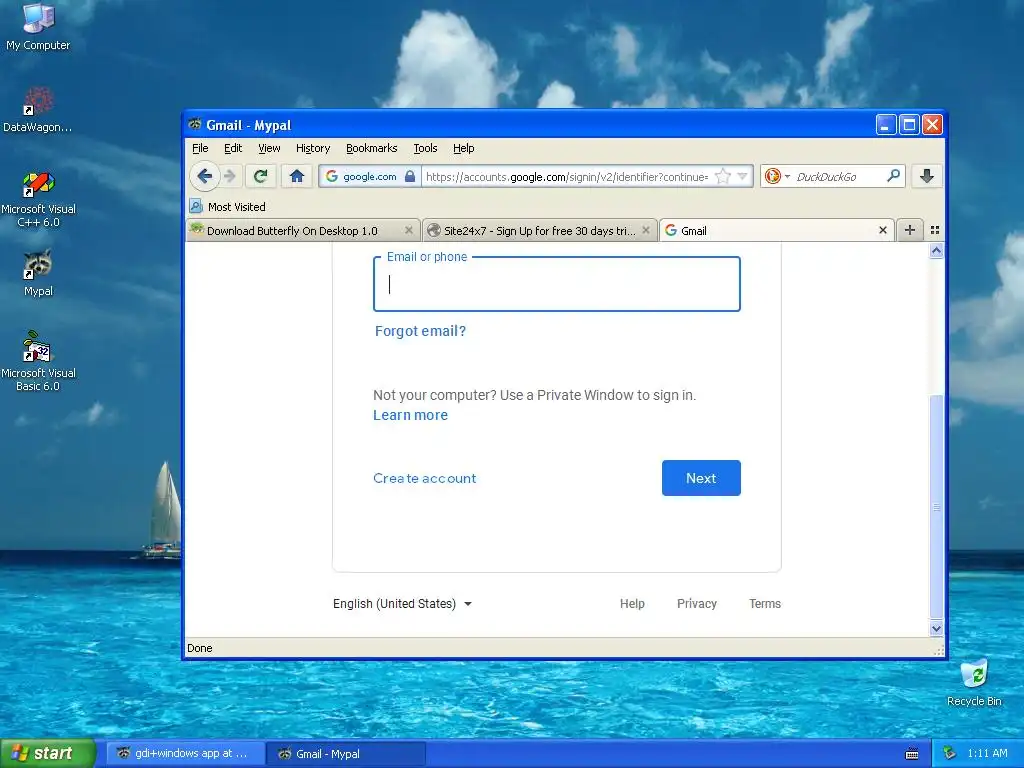Screen dimensions: 1024x768
Task: Click the Learn more link
Action: (x=411, y=415)
